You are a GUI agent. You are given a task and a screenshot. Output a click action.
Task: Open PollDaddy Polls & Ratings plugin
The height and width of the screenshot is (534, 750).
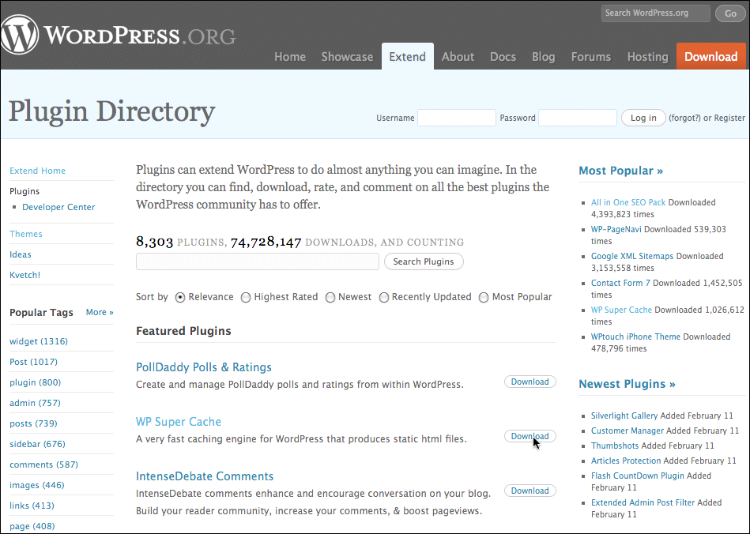[x=204, y=367]
